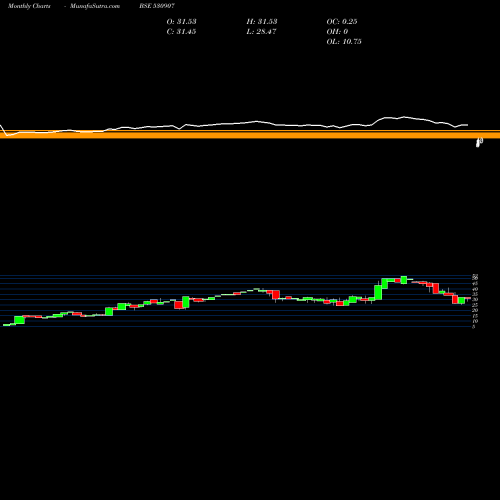Click the 'BSE 539997' symbol text
This screenshot has height=500, width=500.
tap(157, 6)
